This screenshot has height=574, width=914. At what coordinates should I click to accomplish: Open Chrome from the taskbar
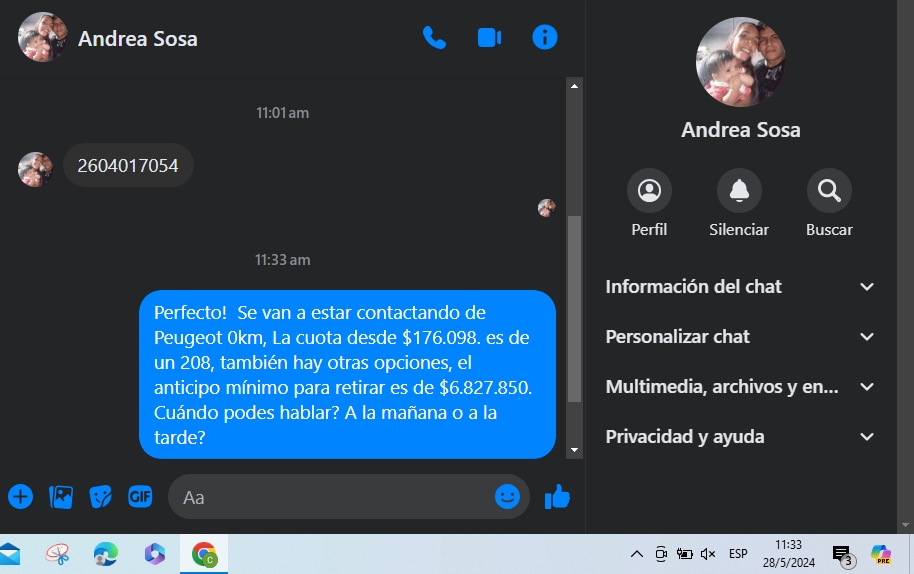pos(204,554)
